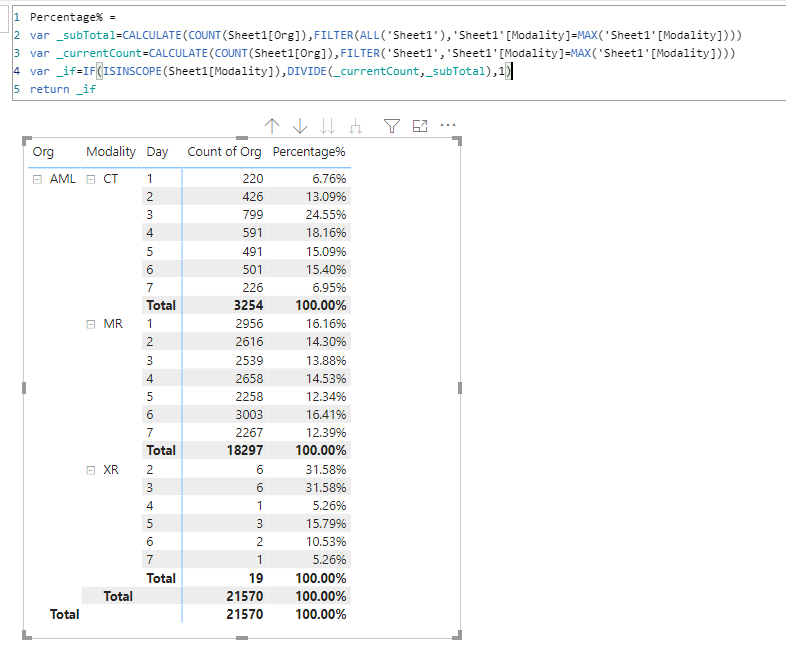The height and width of the screenshot is (669, 786).
Task: Click the top-right visual resize handle
Action: [x=457, y=141]
